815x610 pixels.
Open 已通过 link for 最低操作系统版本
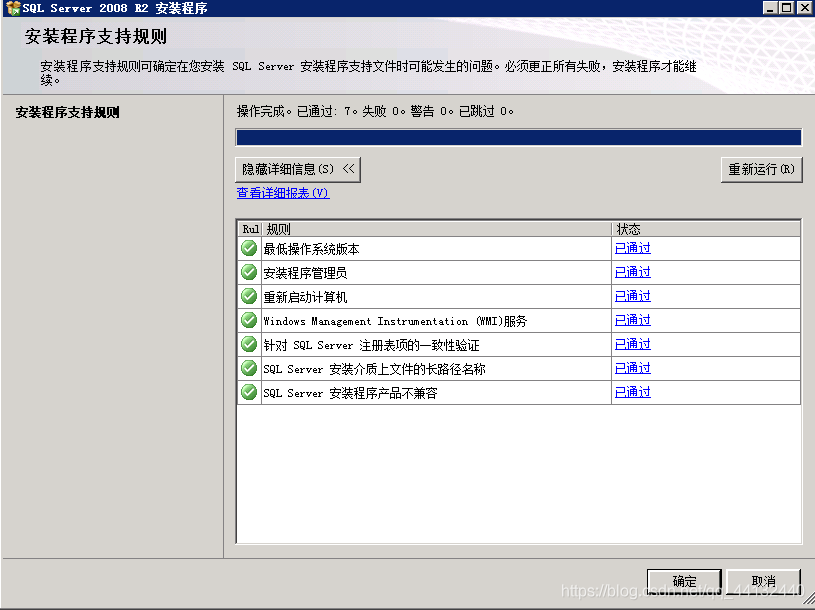pyautogui.click(x=632, y=247)
